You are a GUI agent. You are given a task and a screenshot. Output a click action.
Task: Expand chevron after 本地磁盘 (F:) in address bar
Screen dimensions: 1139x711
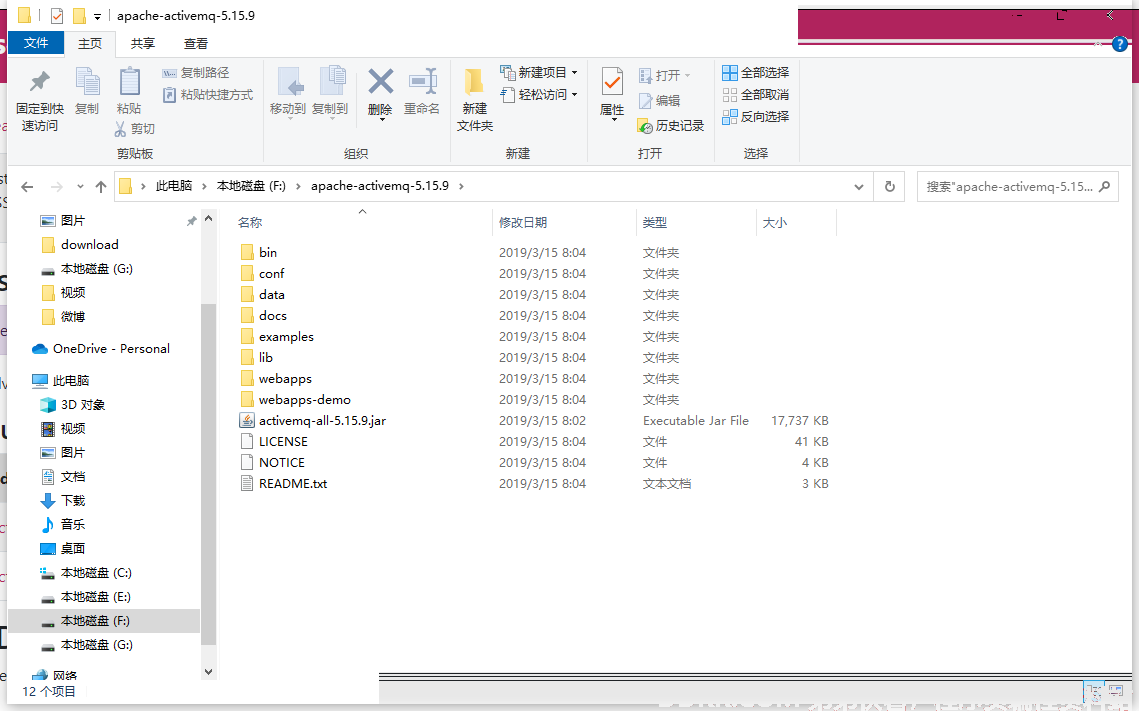click(298, 187)
